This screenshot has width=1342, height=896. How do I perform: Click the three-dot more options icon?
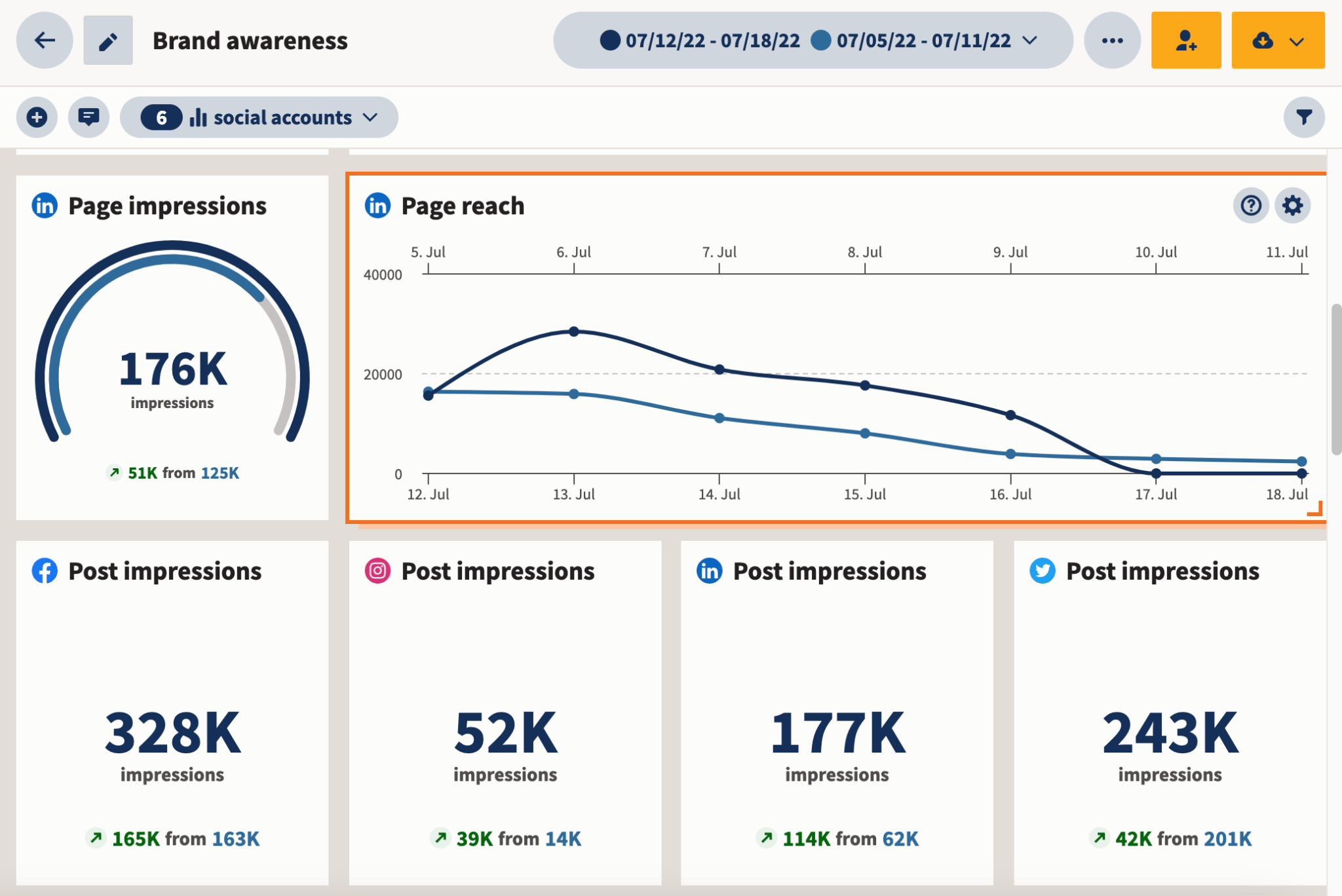(1110, 40)
